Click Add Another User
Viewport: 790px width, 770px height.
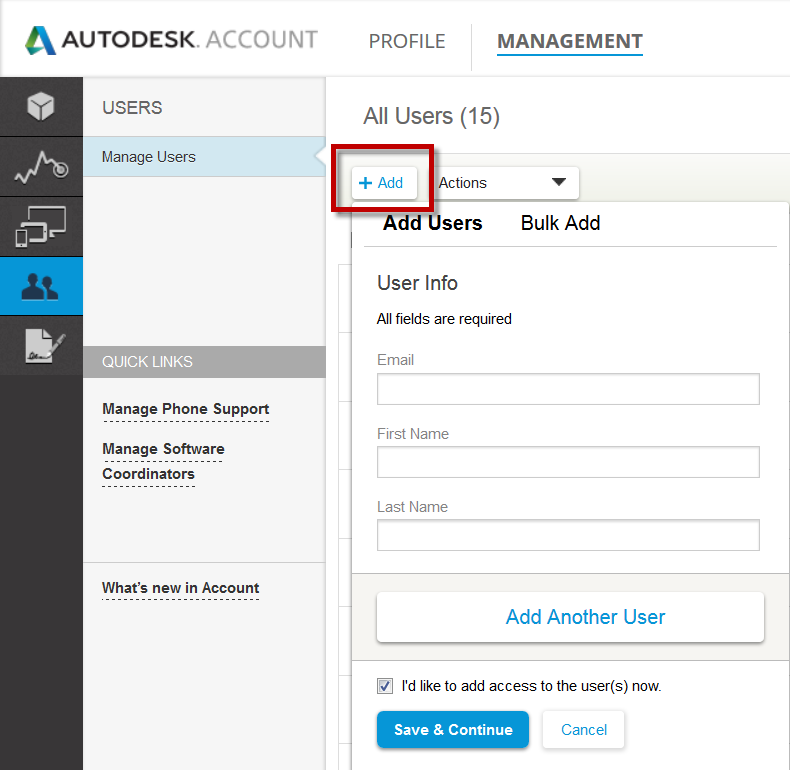[x=570, y=617]
